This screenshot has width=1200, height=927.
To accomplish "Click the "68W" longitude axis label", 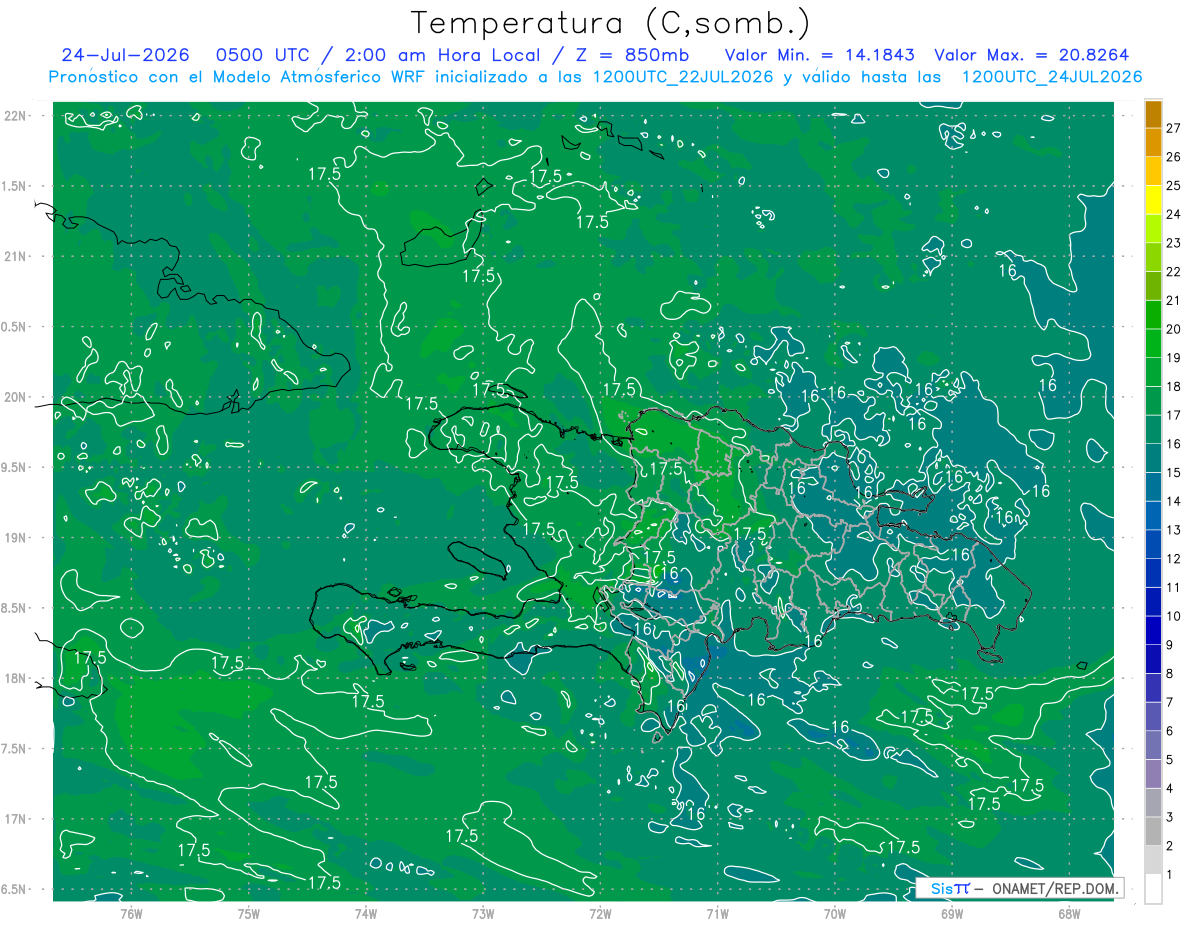I will click(x=1068, y=913).
